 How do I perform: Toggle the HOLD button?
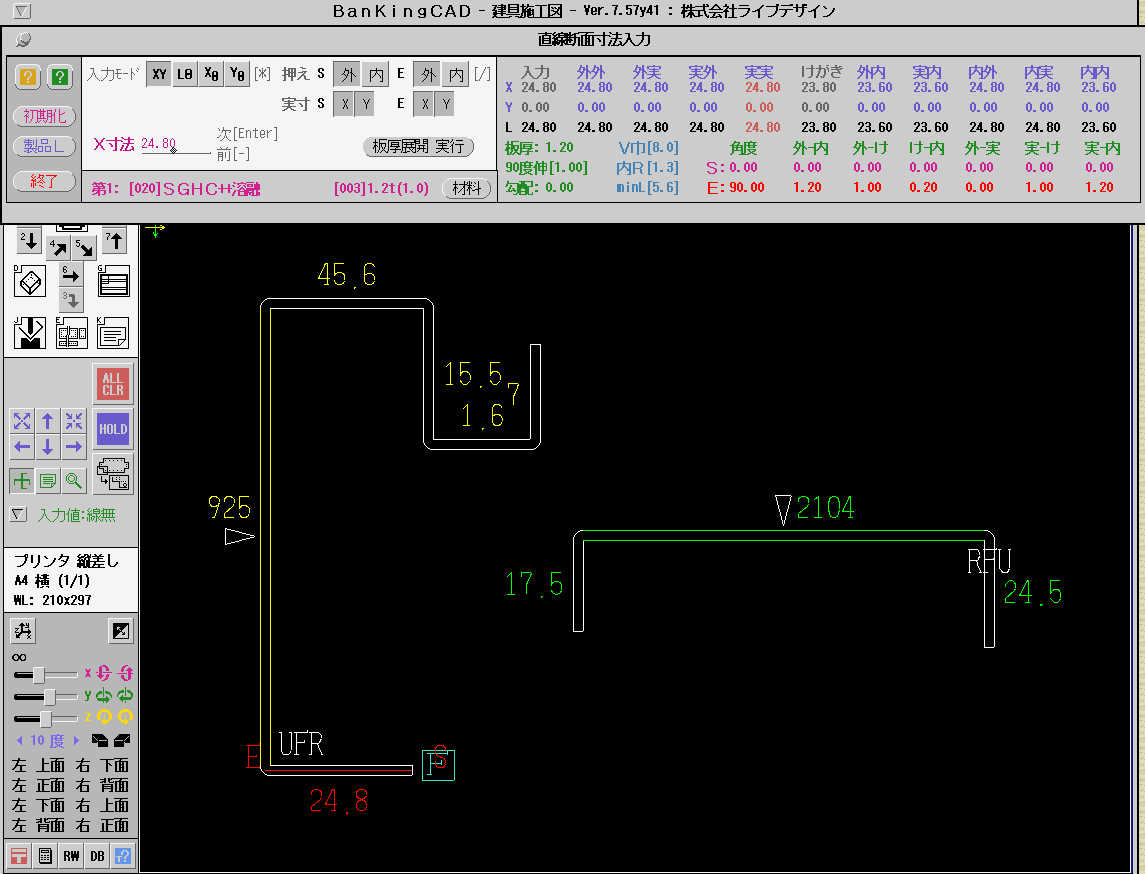[112, 429]
